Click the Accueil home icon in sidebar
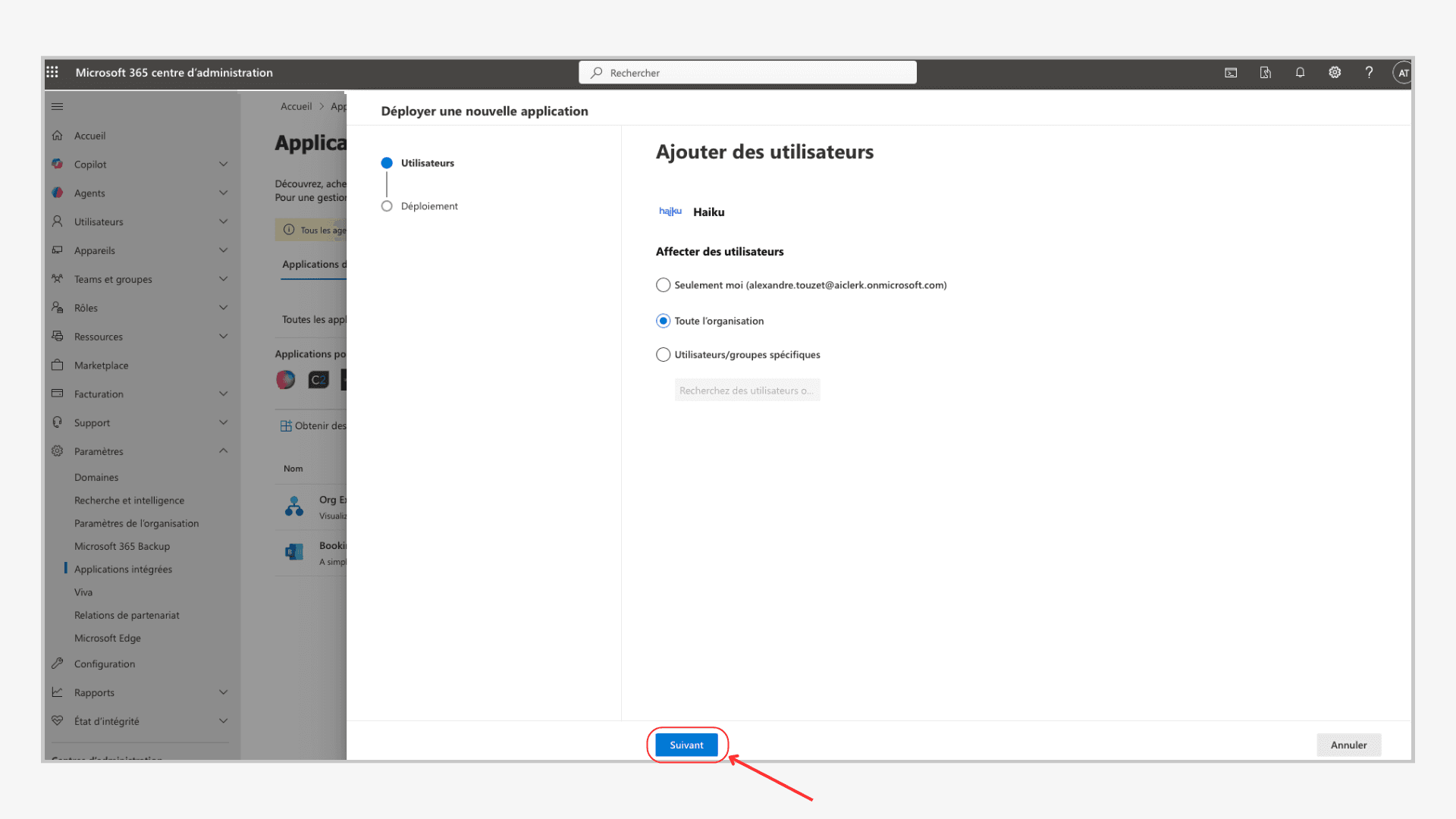The width and height of the screenshot is (1456, 819). click(x=58, y=136)
